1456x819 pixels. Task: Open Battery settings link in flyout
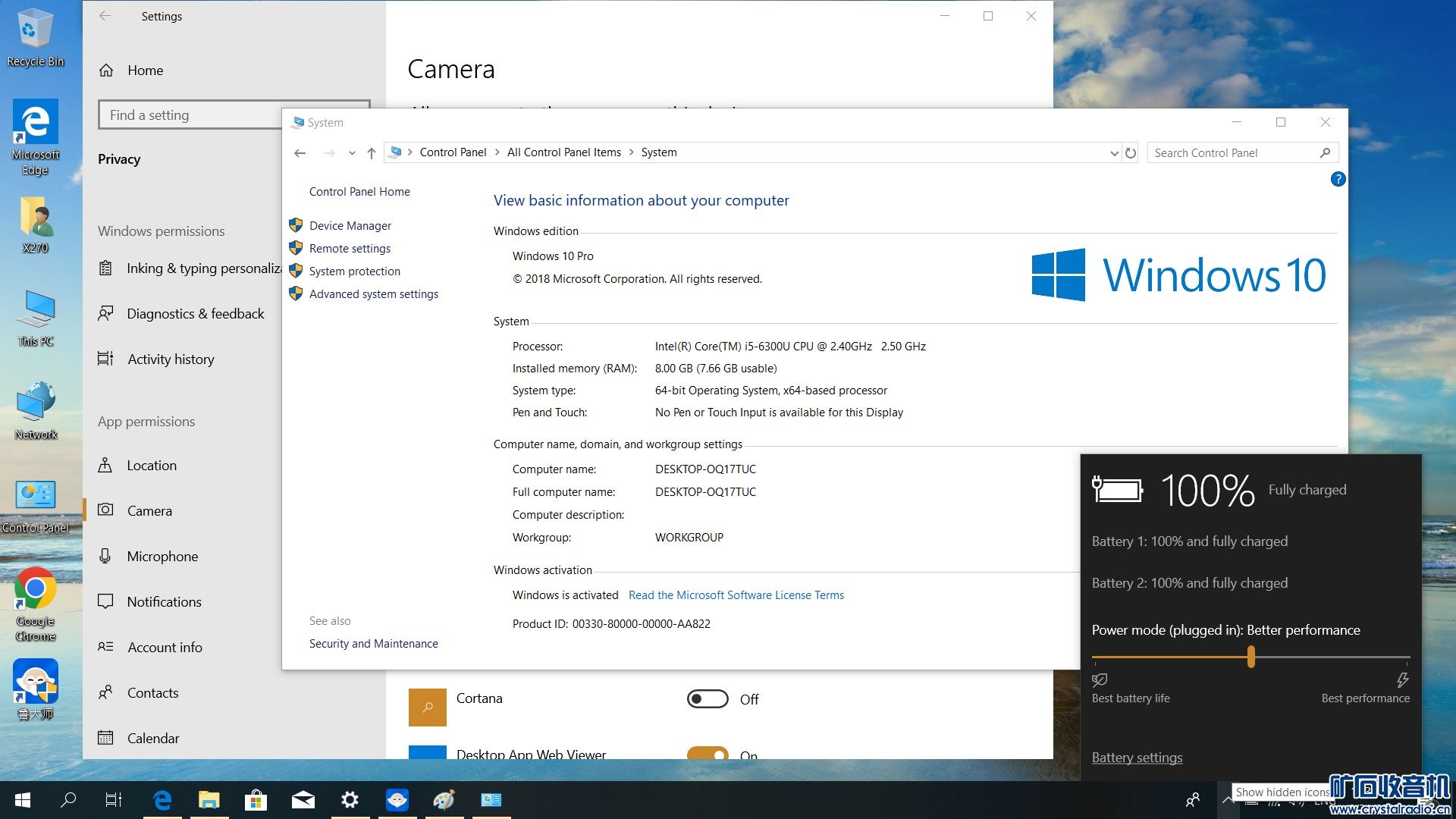click(x=1137, y=758)
